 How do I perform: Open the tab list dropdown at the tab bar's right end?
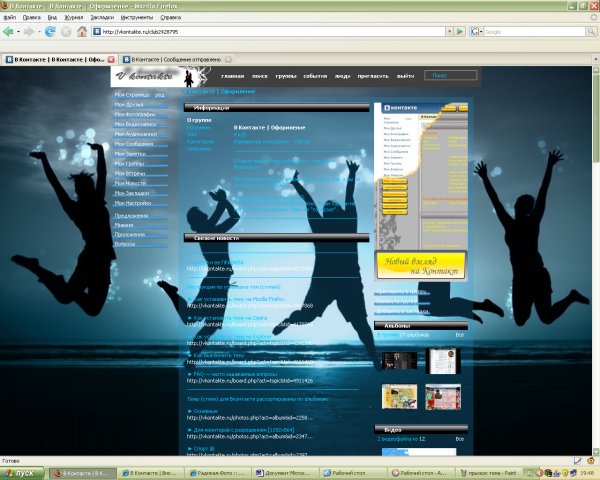pyautogui.click(x=596, y=59)
